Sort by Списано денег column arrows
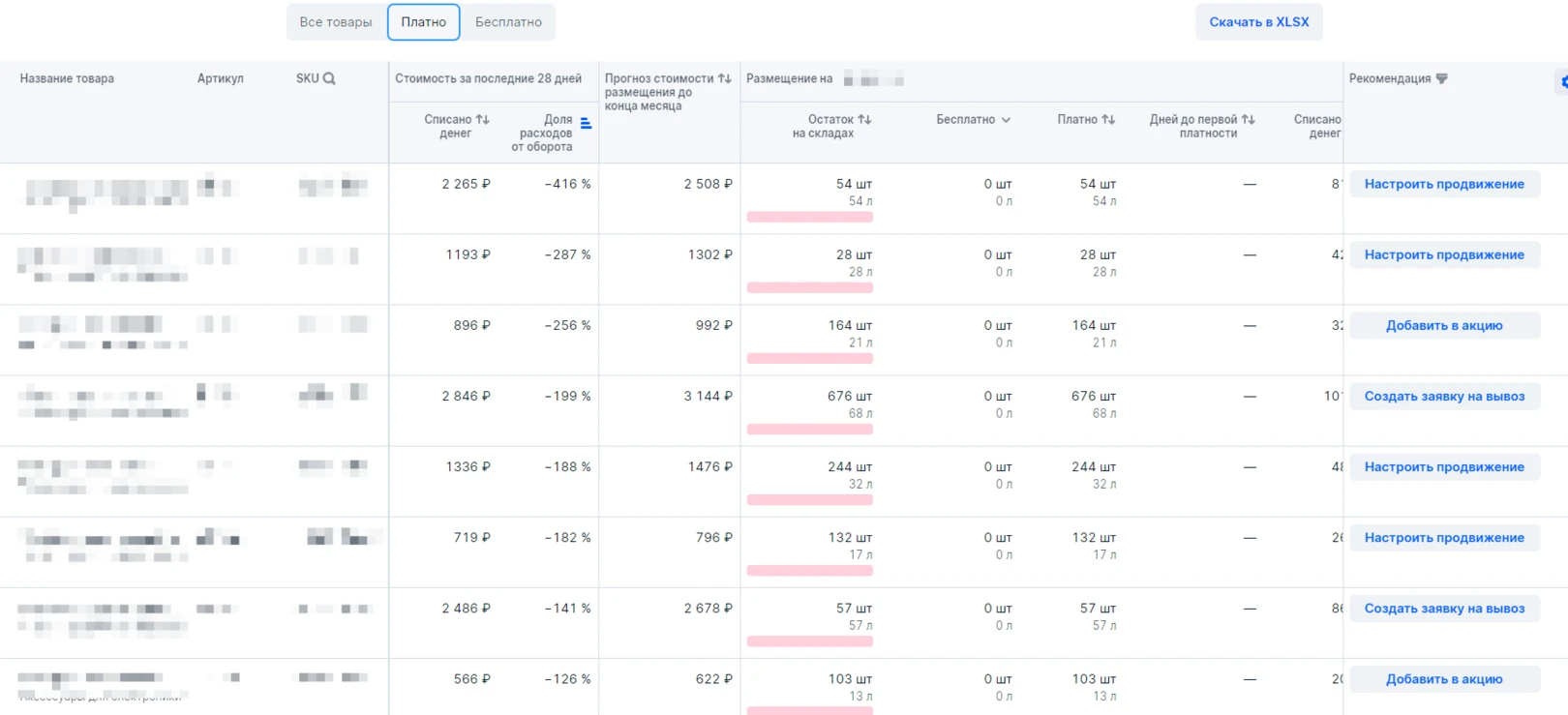Screen dimensions: 1568x715 coord(482,119)
